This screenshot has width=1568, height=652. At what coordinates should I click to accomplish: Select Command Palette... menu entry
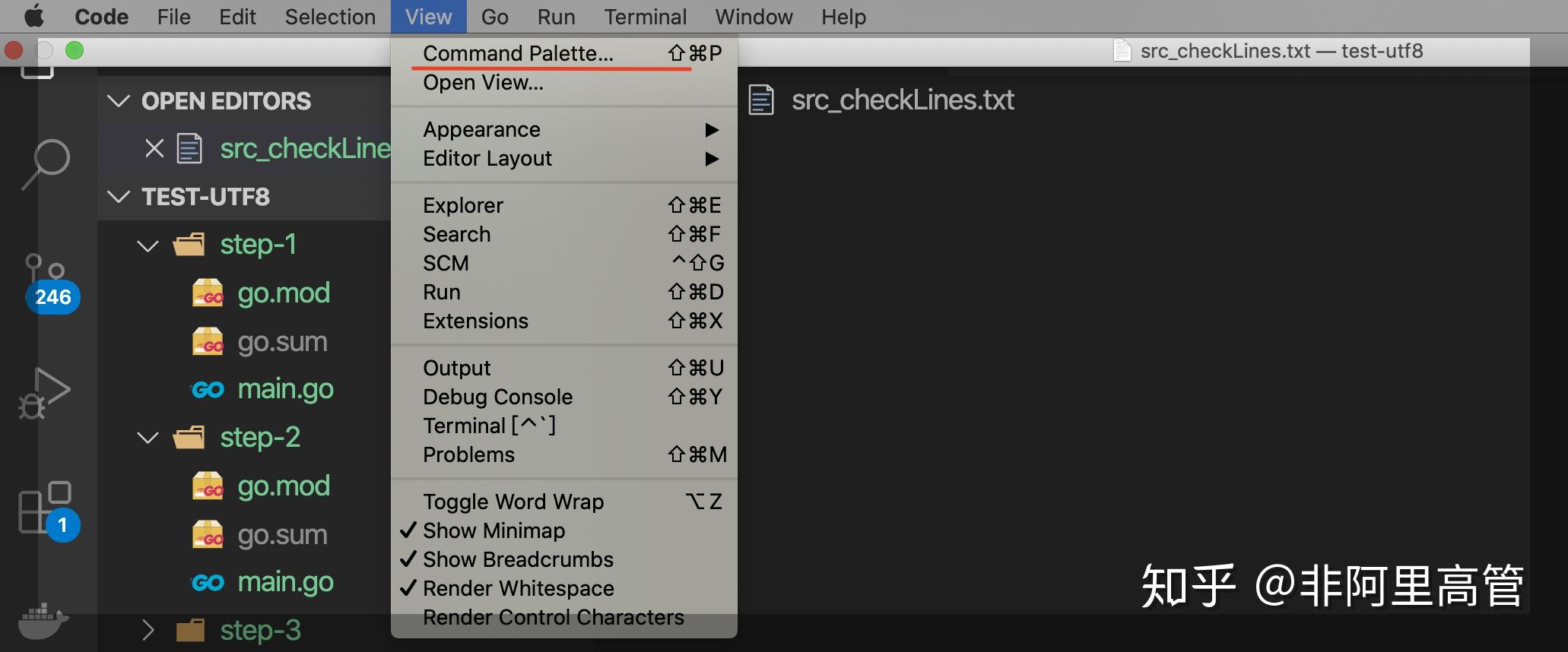(x=518, y=53)
